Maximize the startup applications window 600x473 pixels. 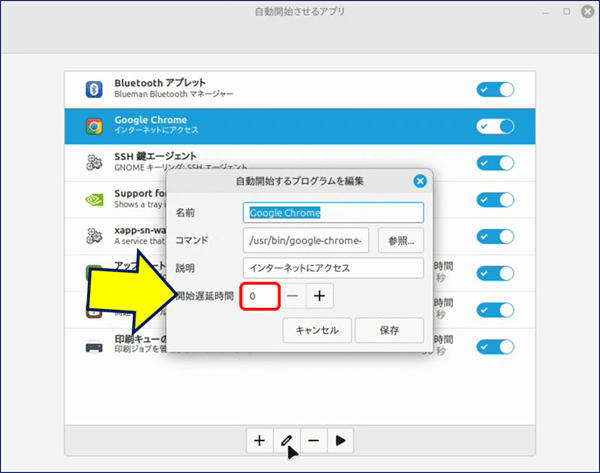tap(566, 12)
